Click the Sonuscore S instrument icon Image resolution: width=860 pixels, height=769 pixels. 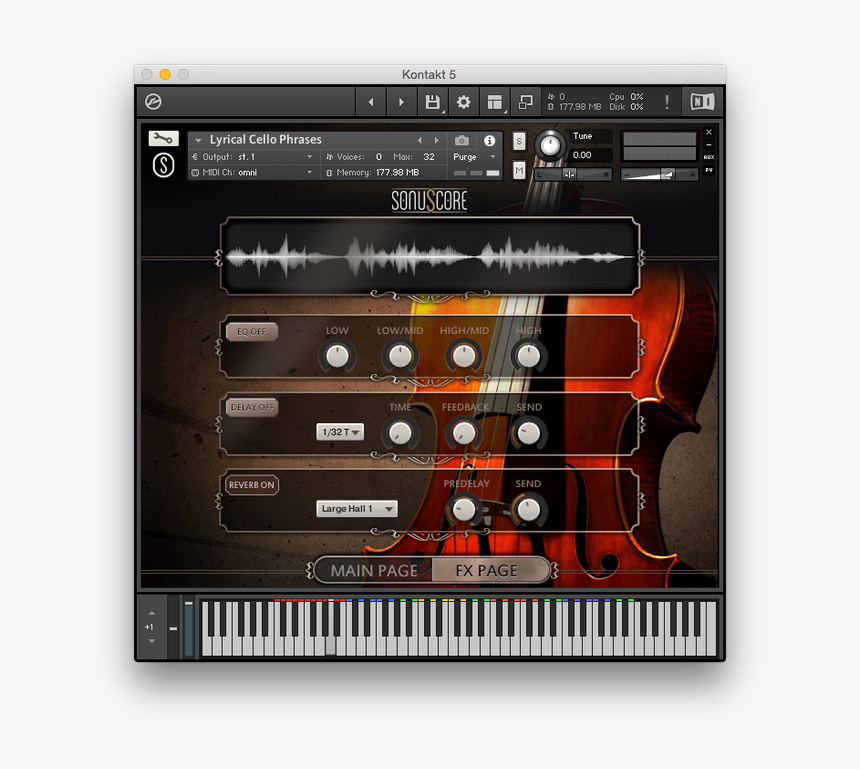pos(163,165)
